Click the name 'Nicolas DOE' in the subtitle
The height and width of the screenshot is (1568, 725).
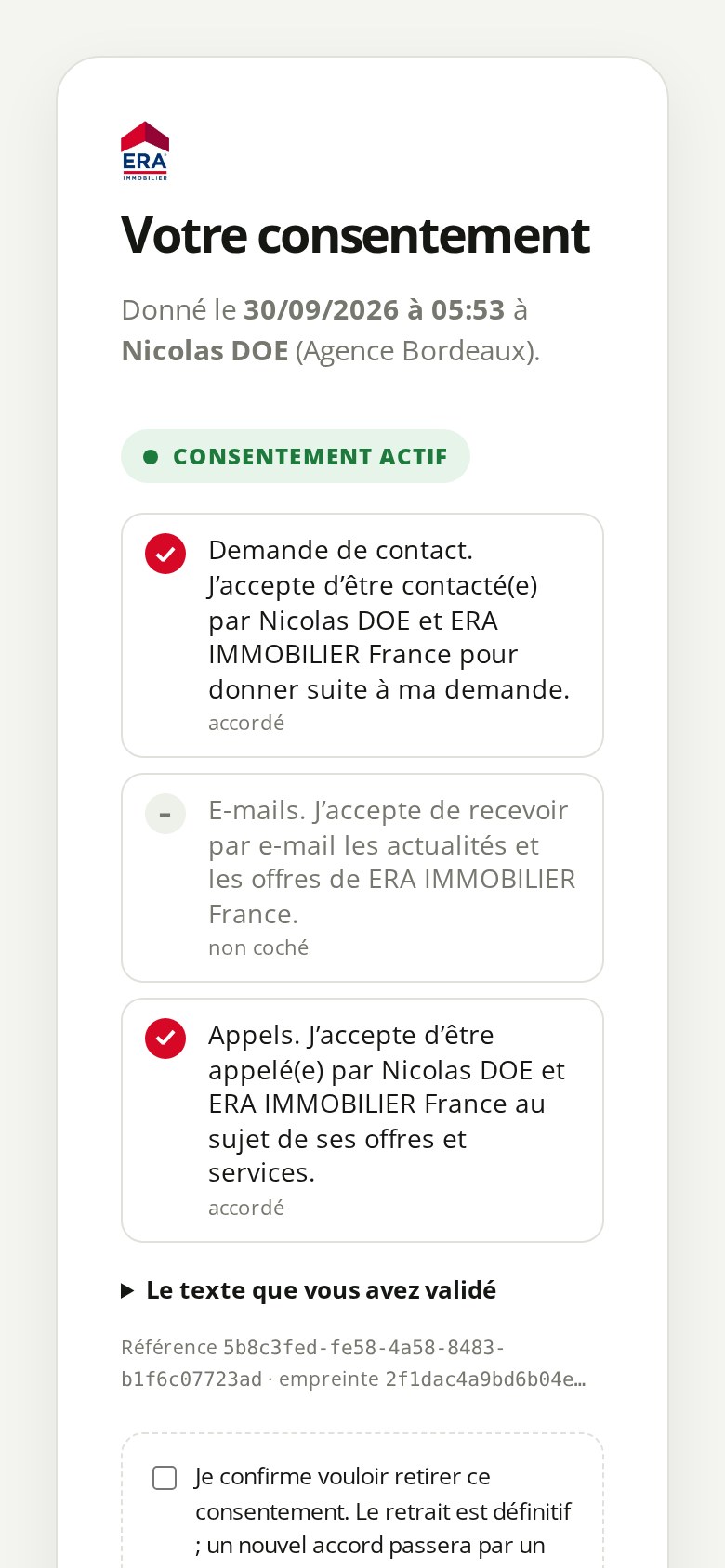[205, 350]
